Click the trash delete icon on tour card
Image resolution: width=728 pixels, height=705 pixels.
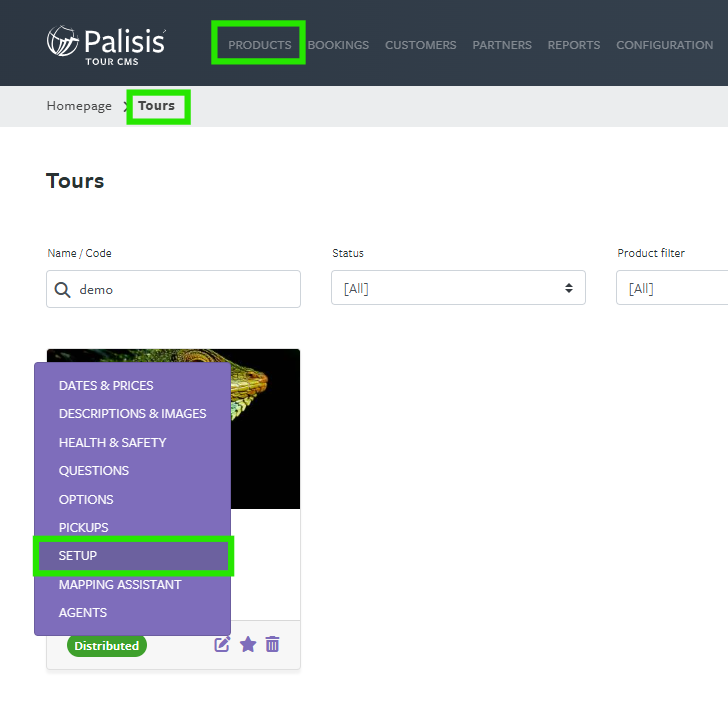[273, 644]
